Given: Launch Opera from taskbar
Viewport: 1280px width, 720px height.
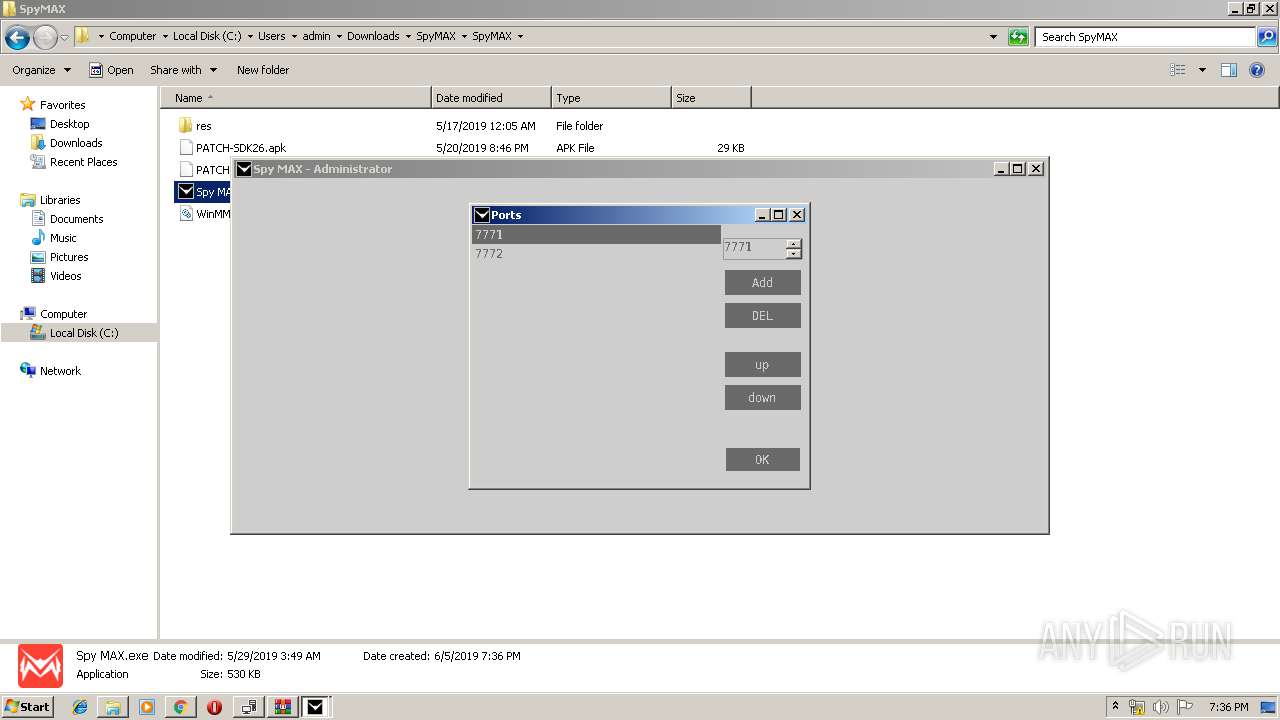Looking at the screenshot, I should pos(214,707).
